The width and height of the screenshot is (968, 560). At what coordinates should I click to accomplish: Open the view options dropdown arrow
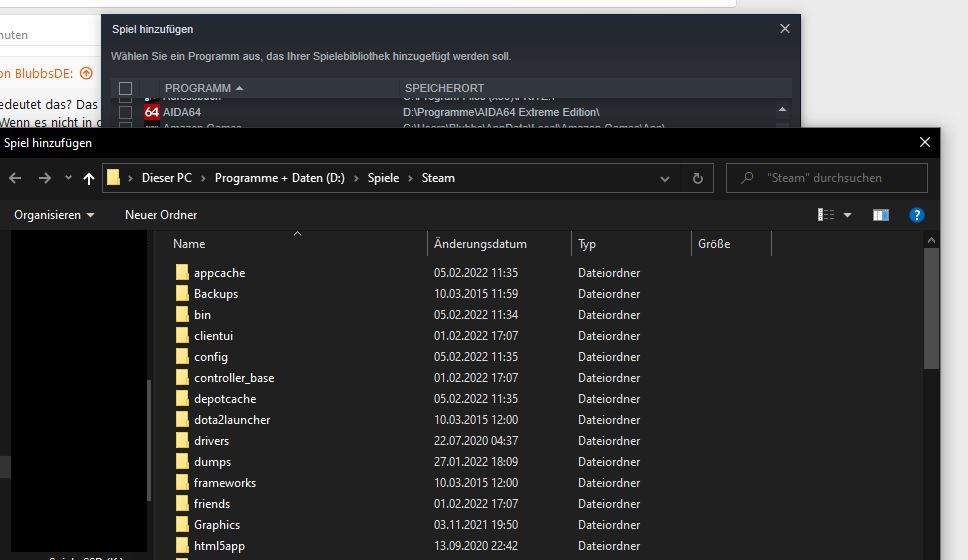click(x=848, y=215)
